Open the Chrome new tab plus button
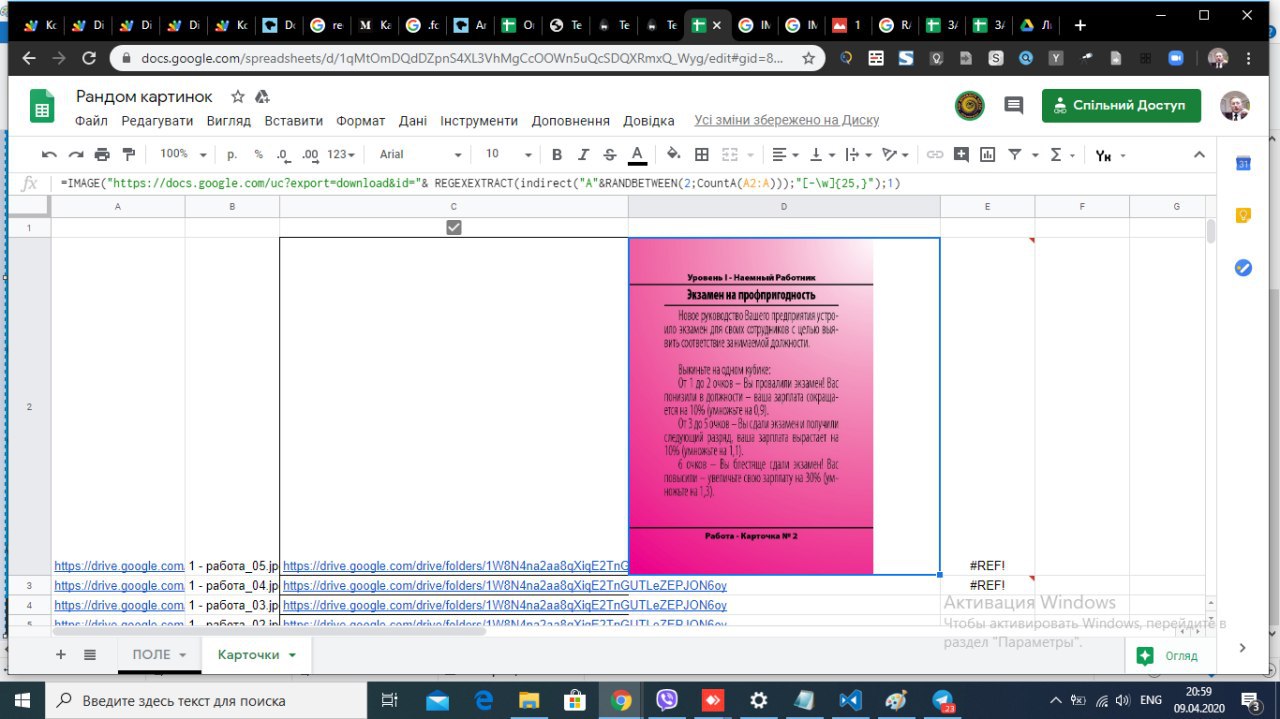This screenshot has height=719, width=1280. (1080, 25)
